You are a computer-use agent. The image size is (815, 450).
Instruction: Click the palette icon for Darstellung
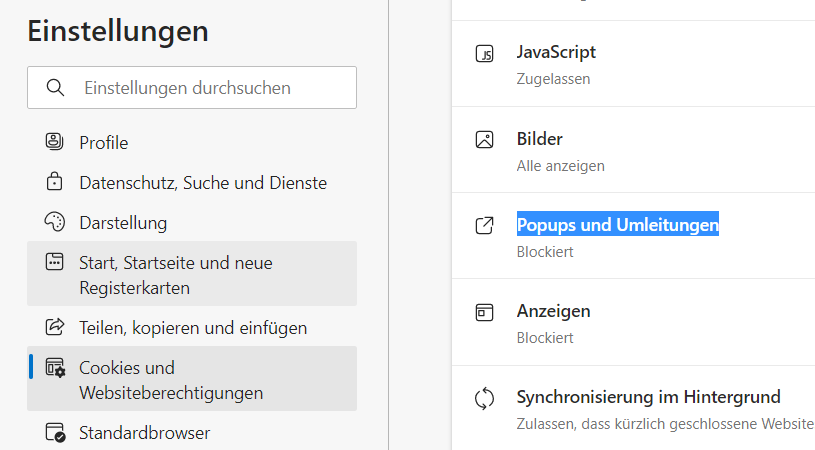click(55, 222)
